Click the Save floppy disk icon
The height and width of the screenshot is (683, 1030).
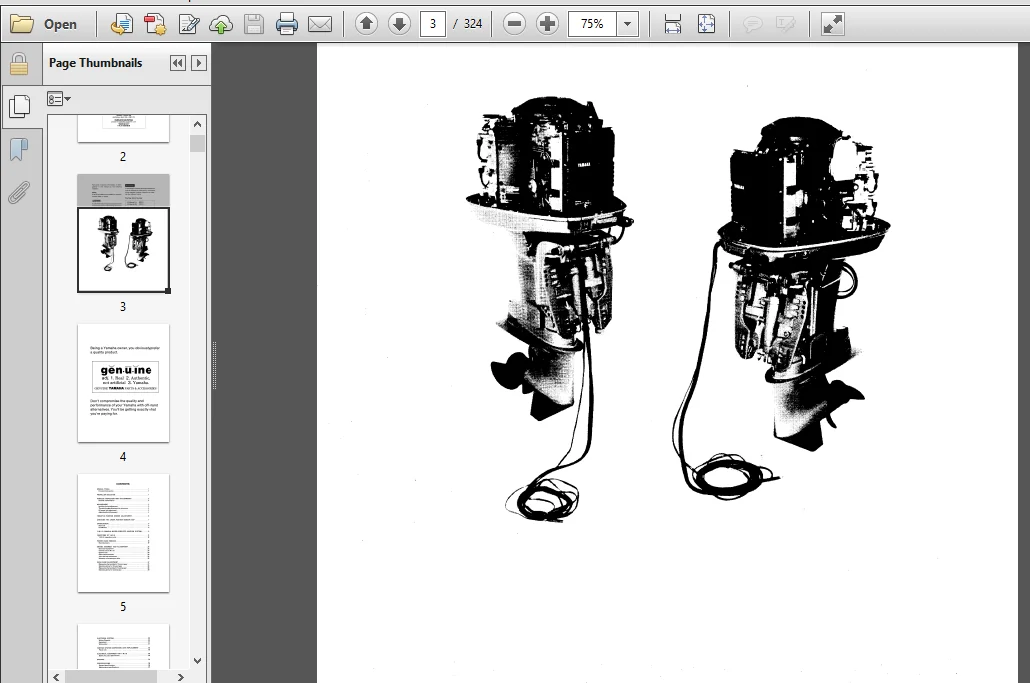(x=254, y=24)
